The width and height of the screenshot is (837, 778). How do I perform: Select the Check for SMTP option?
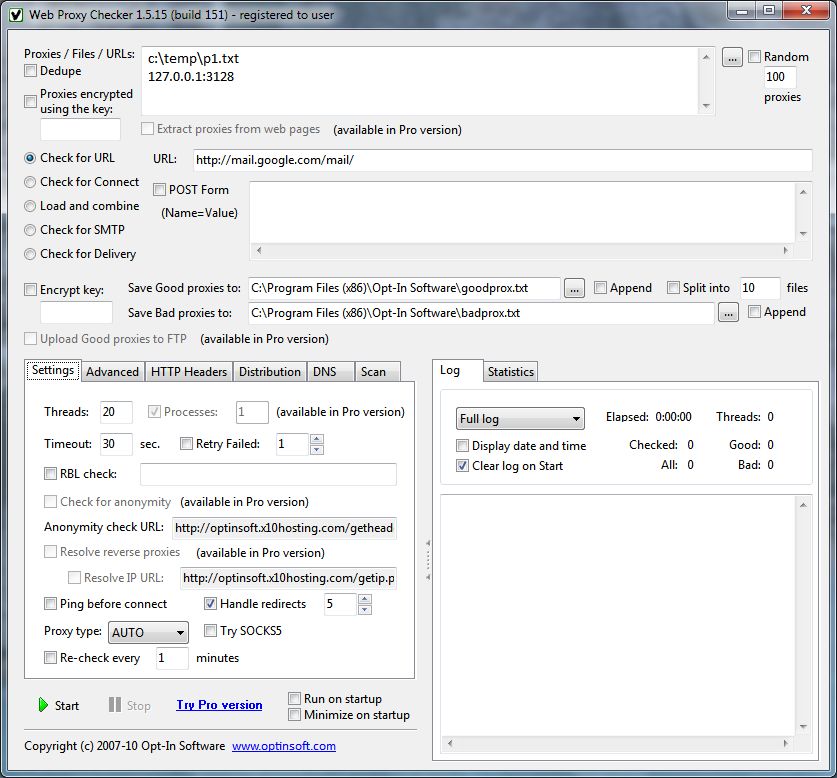click(31, 230)
